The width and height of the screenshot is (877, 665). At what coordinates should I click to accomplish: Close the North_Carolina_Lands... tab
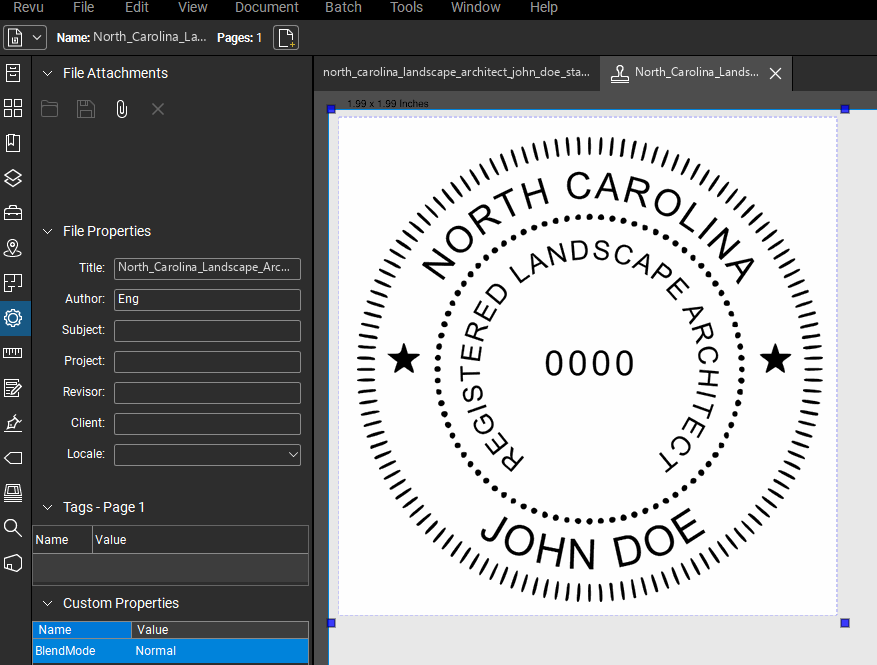[775, 73]
